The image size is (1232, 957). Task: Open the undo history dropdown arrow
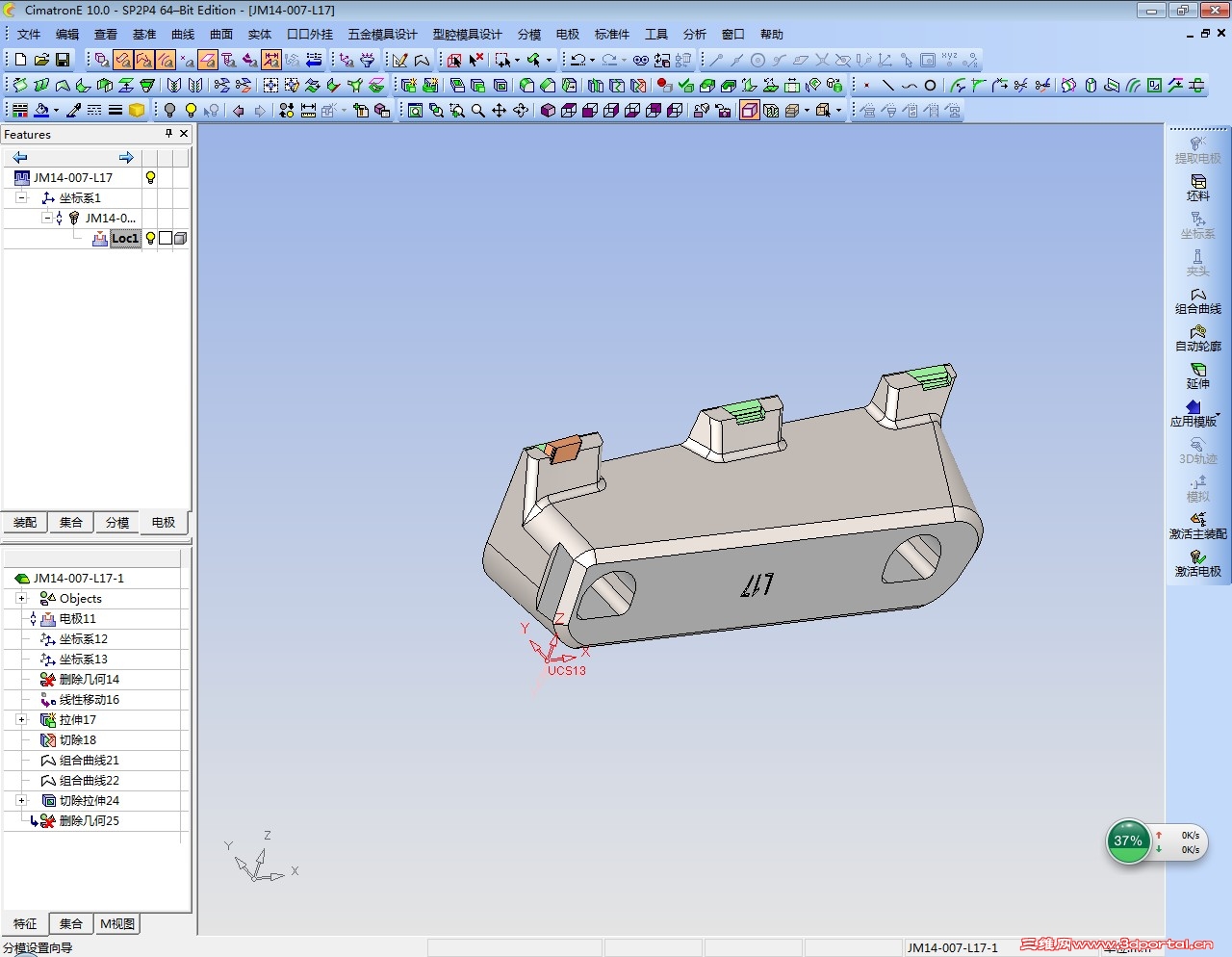592,60
